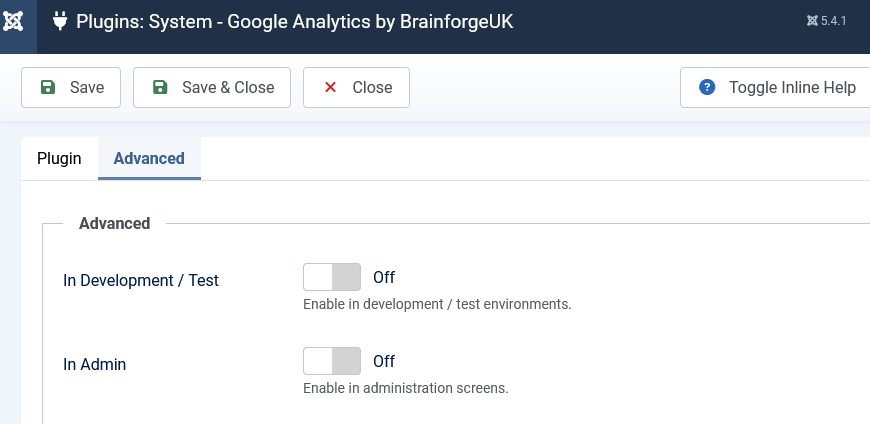This screenshot has height=424, width=870.
Task: Click the plug icon beside the page title
Action: coord(59,21)
